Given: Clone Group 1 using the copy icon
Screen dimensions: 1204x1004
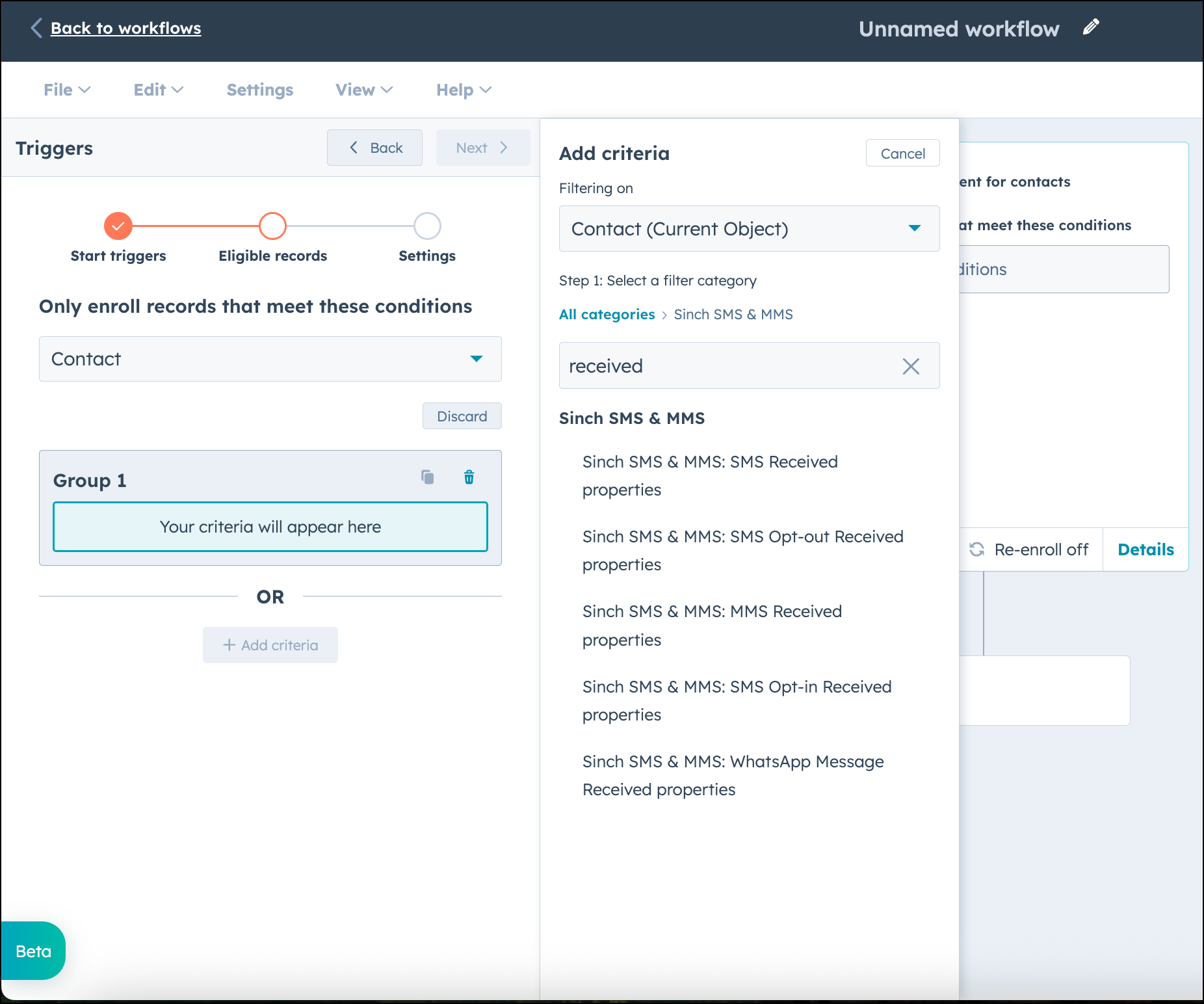Looking at the screenshot, I should tap(427, 477).
